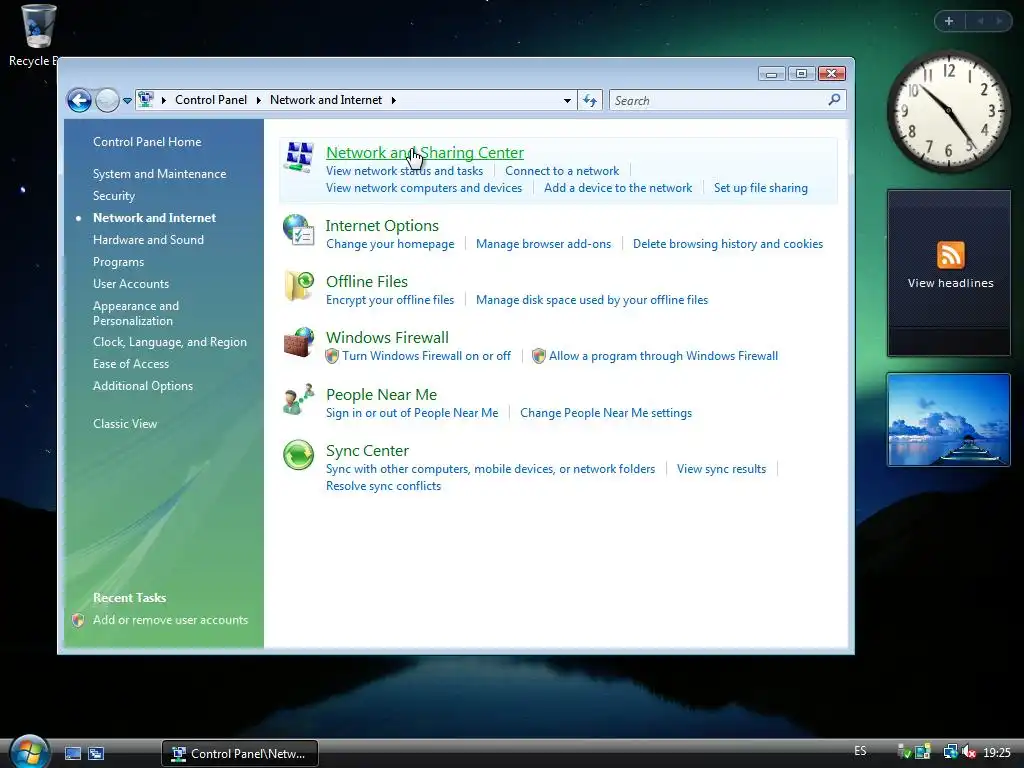Click Delete browsing history and cookies
This screenshot has height=768, width=1024.
728,244
